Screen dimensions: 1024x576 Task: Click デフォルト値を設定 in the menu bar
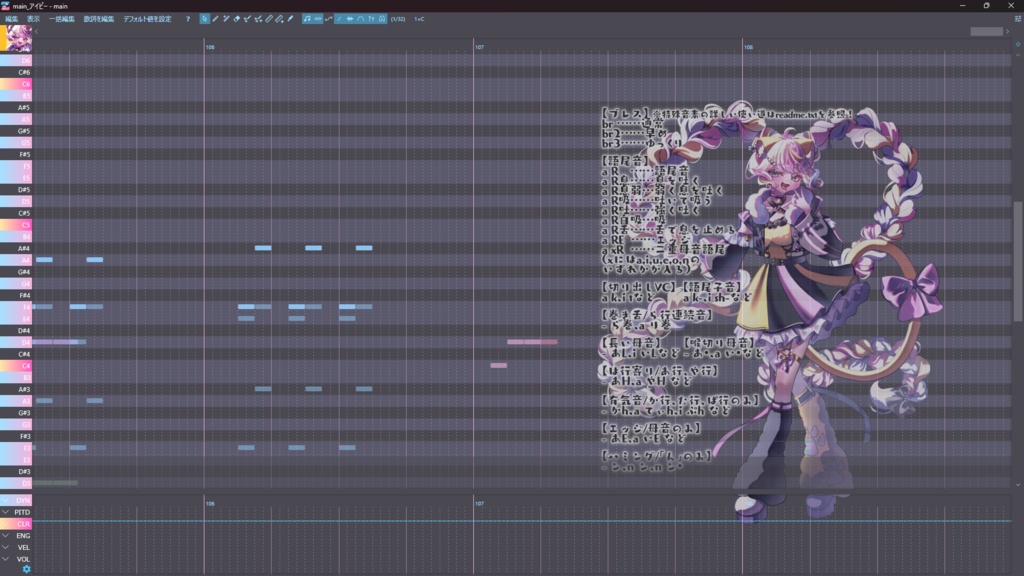coord(147,17)
